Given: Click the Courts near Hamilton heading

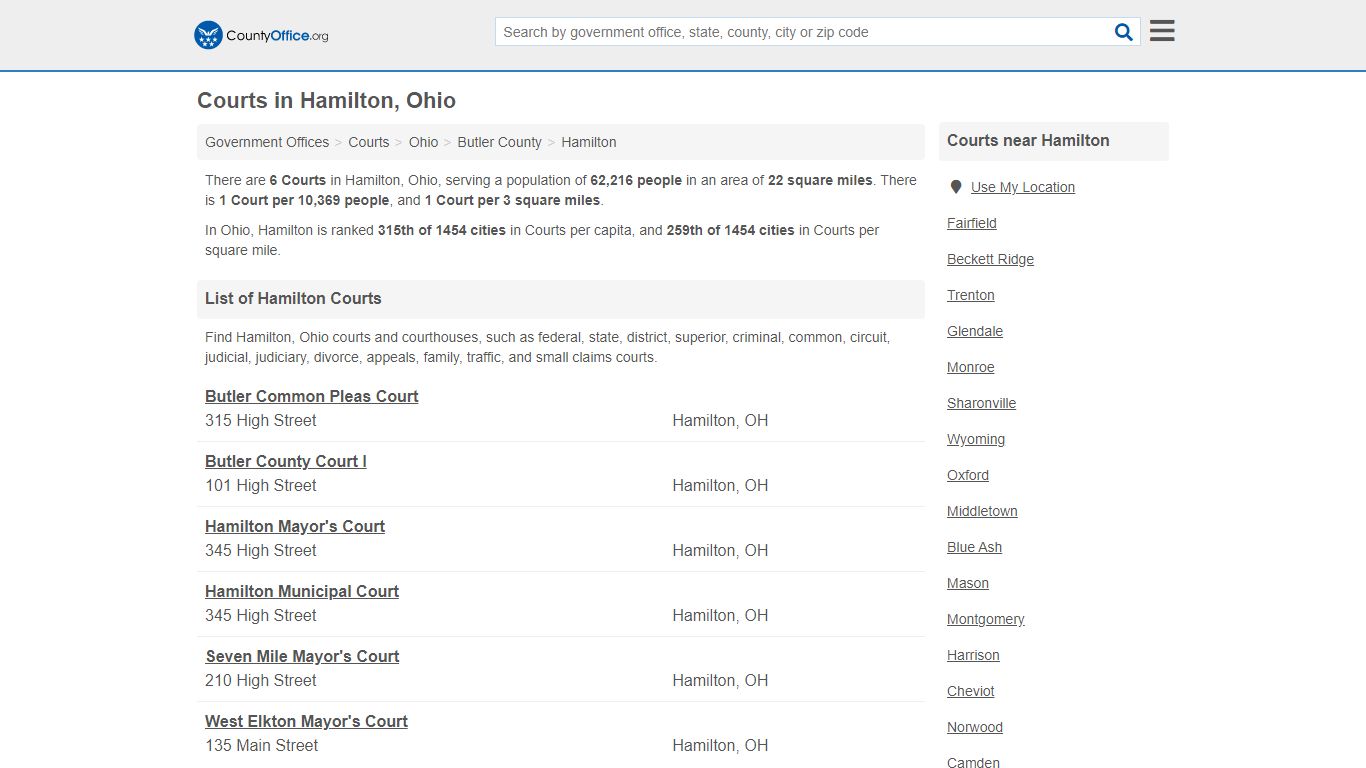Looking at the screenshot, I should coord(1028,140).
